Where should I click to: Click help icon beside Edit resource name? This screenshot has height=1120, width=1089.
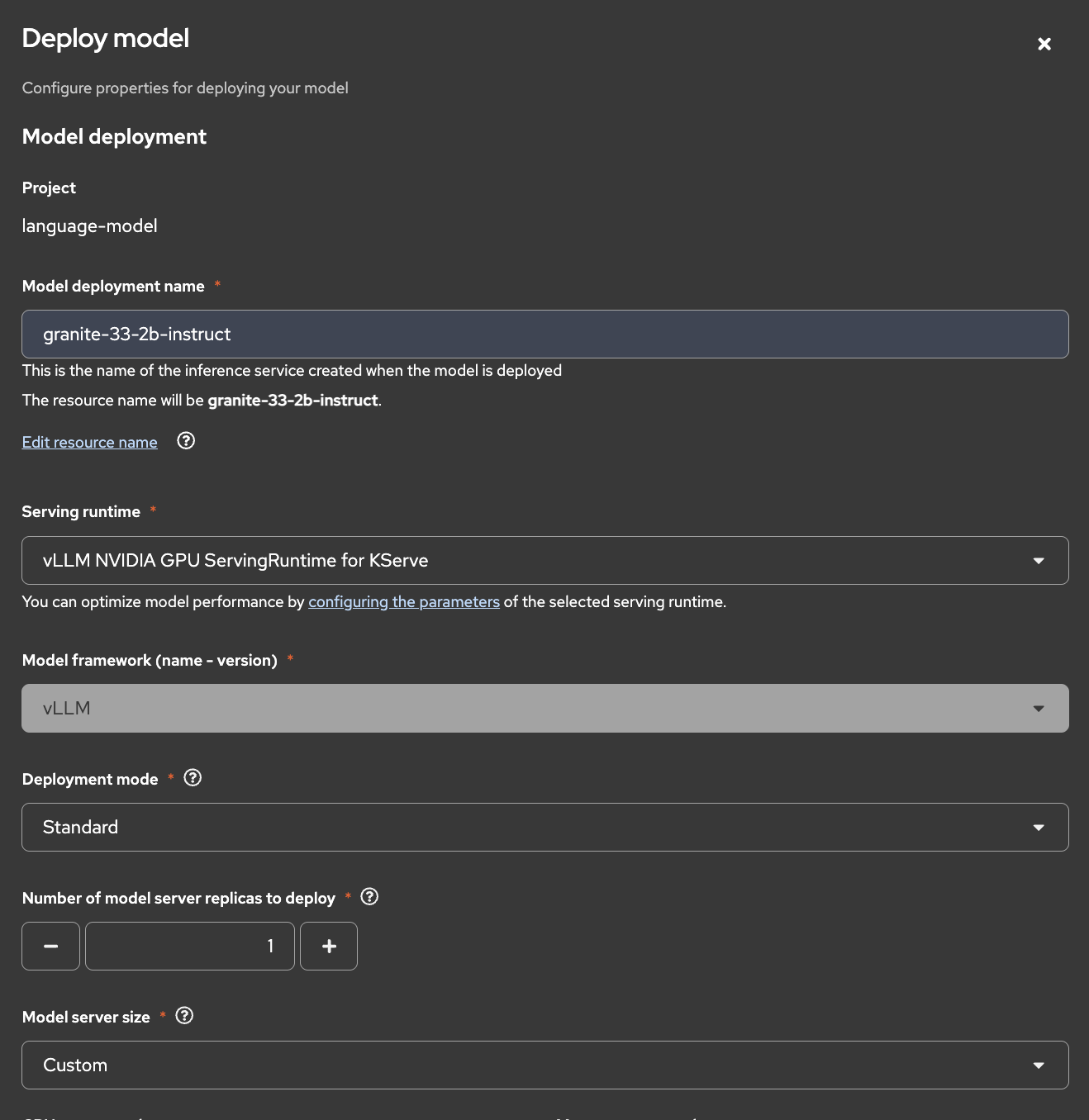[186, 441]
